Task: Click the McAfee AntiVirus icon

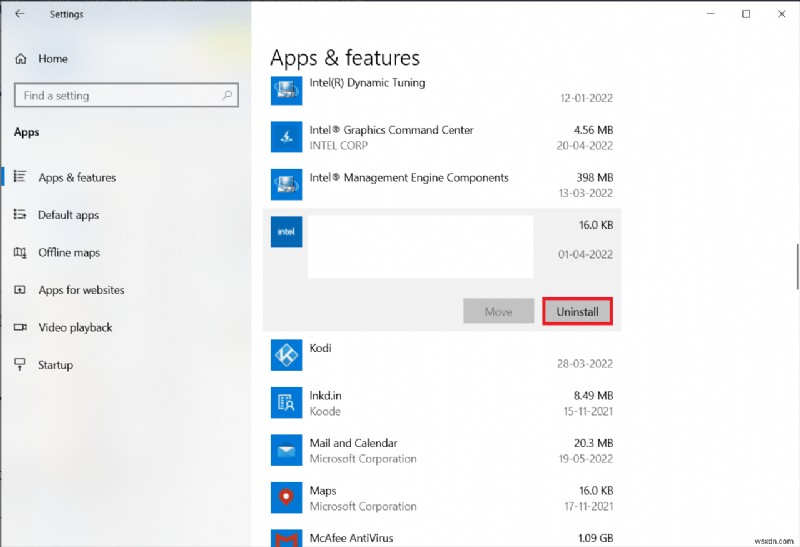Action: (x=286, y=538)
